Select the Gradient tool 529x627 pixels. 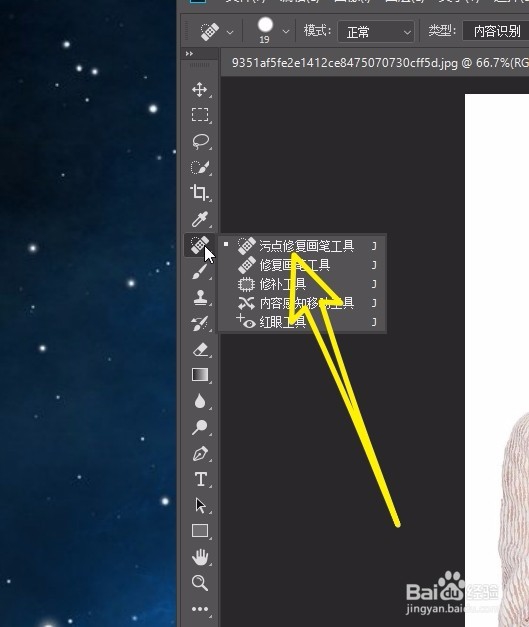(200, 375)
